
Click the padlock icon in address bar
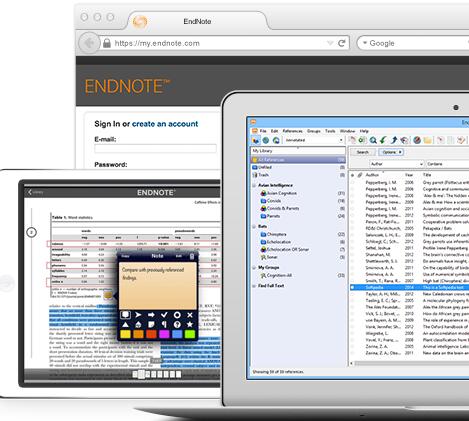coord(107,43)
